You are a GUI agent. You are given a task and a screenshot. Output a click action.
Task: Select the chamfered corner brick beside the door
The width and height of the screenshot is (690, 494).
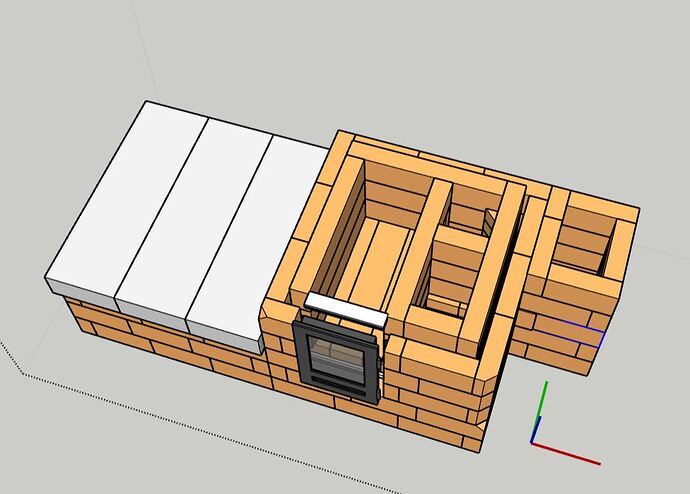click(265, 318)
